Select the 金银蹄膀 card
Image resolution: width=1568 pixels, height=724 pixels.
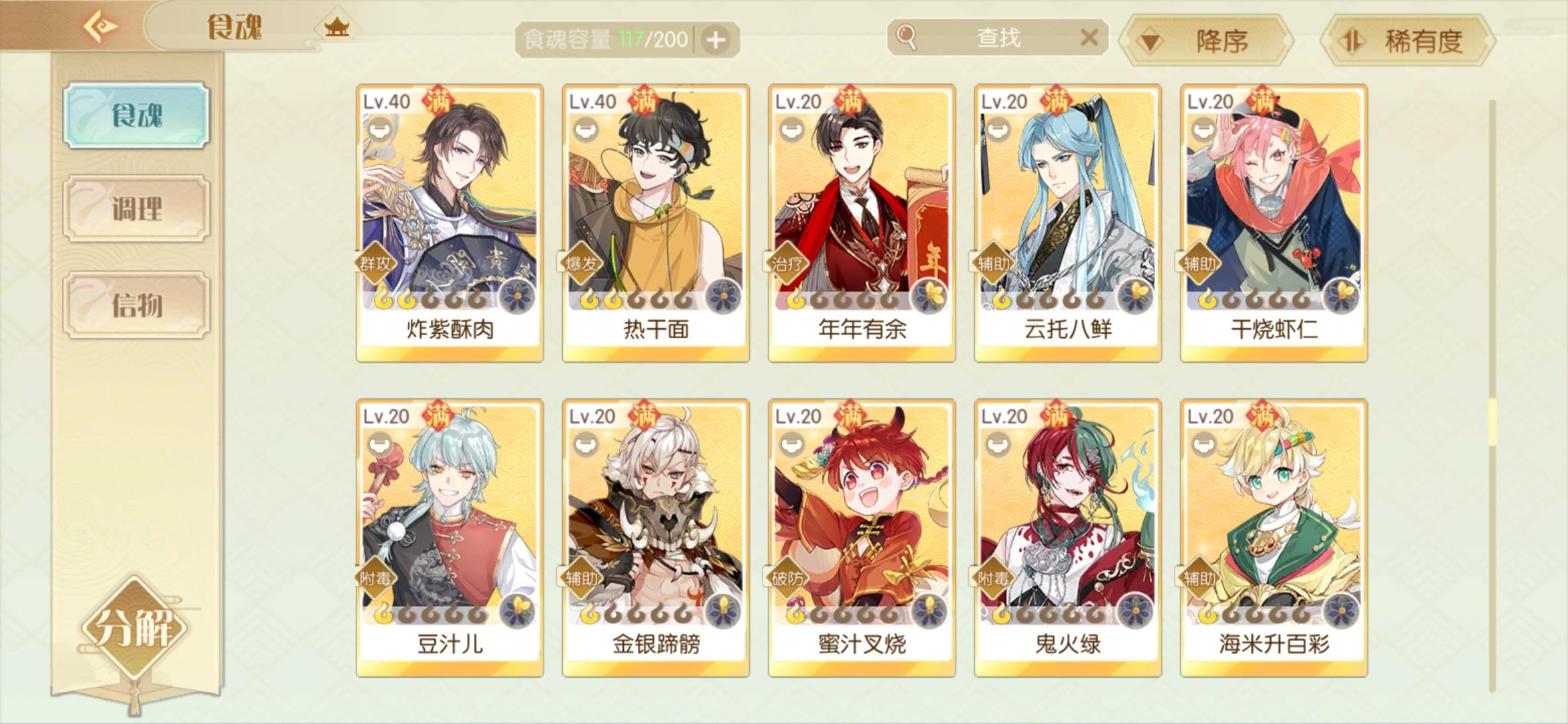pyautogui.click(x=655, y=538)
